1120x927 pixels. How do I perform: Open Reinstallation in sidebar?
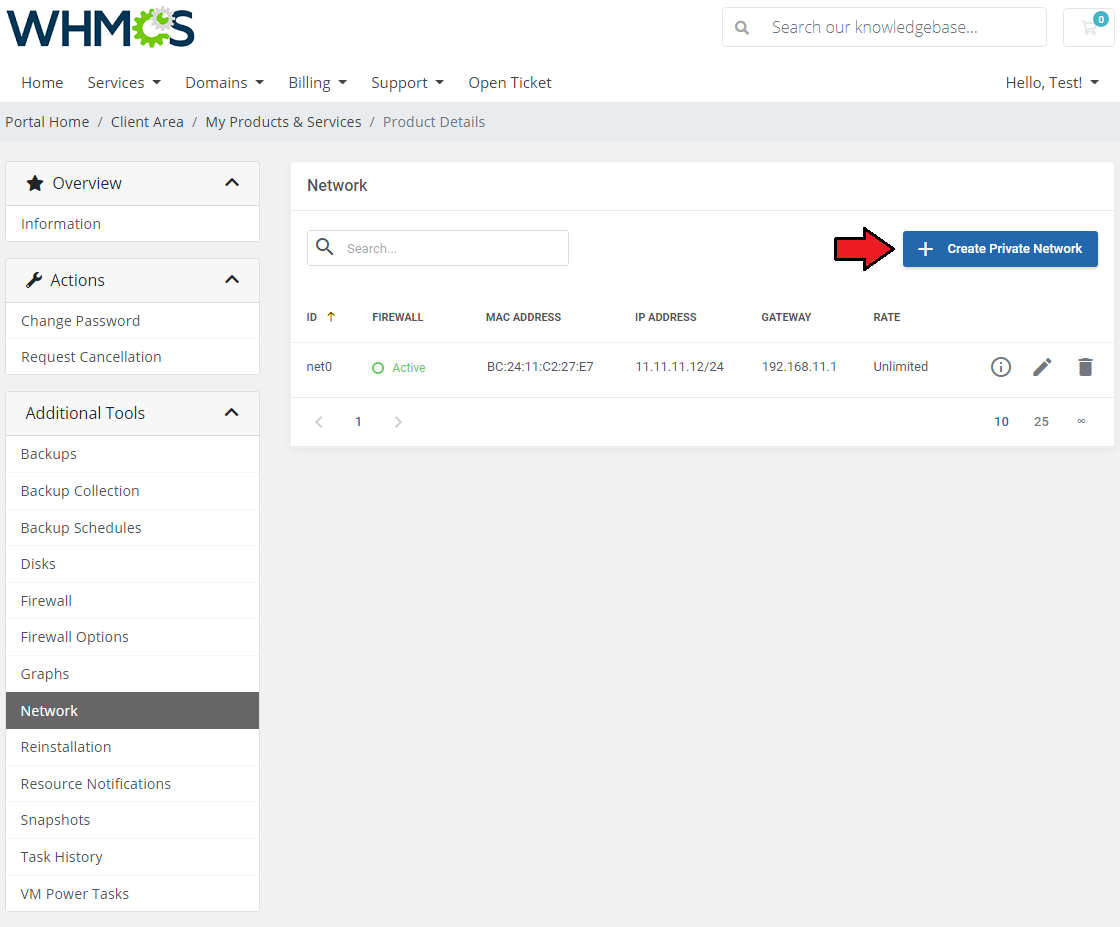coord(132,747)
